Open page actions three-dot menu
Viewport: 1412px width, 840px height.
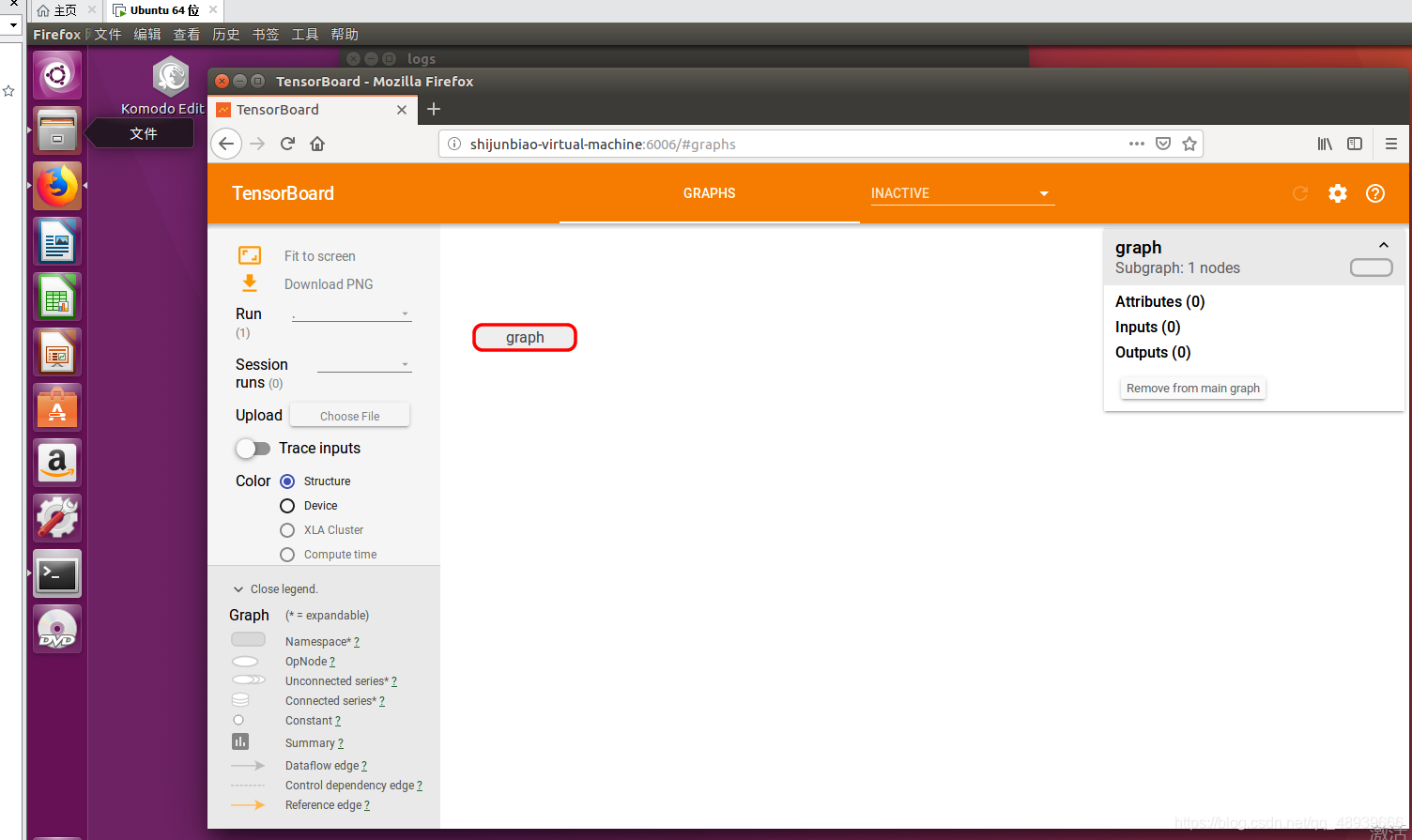(1137, 144)
